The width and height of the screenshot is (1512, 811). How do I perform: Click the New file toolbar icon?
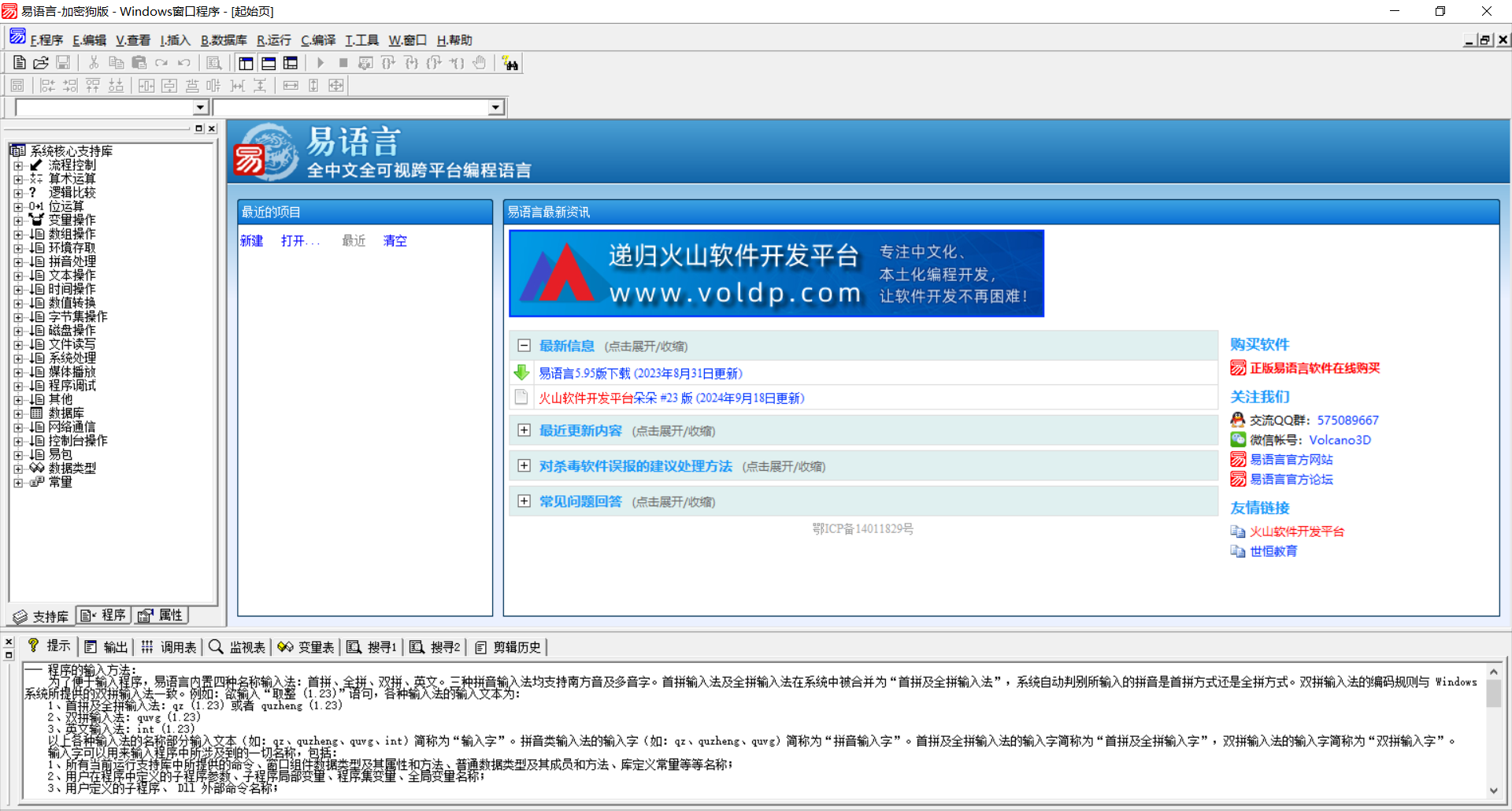(x=20, y=63)
